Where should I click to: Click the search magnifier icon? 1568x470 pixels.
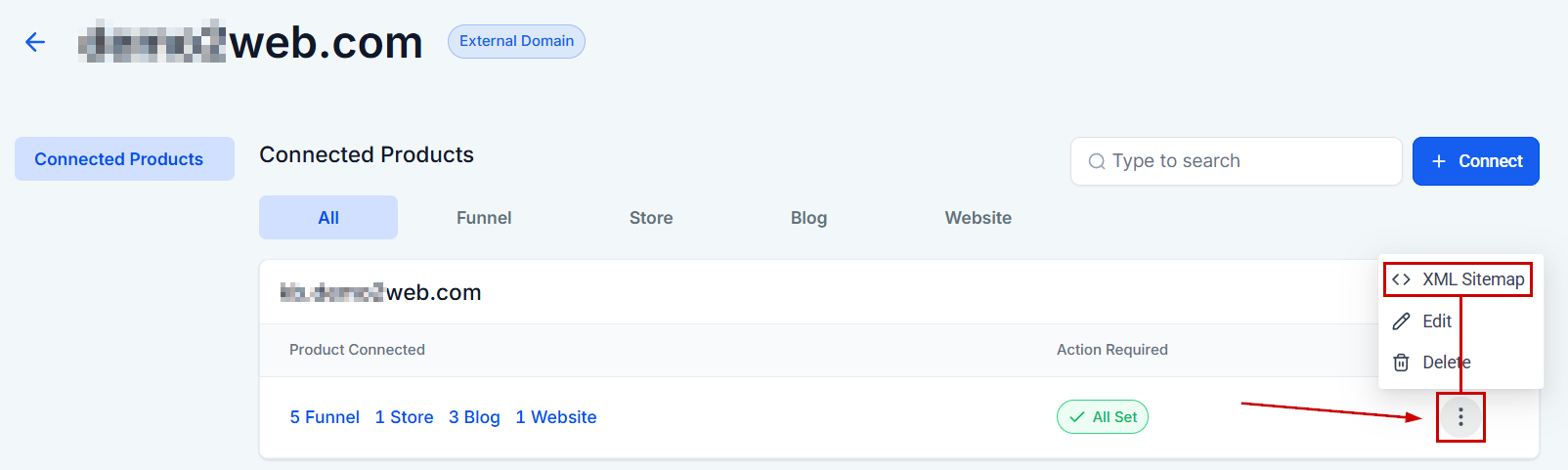[x=1097, y=161]
